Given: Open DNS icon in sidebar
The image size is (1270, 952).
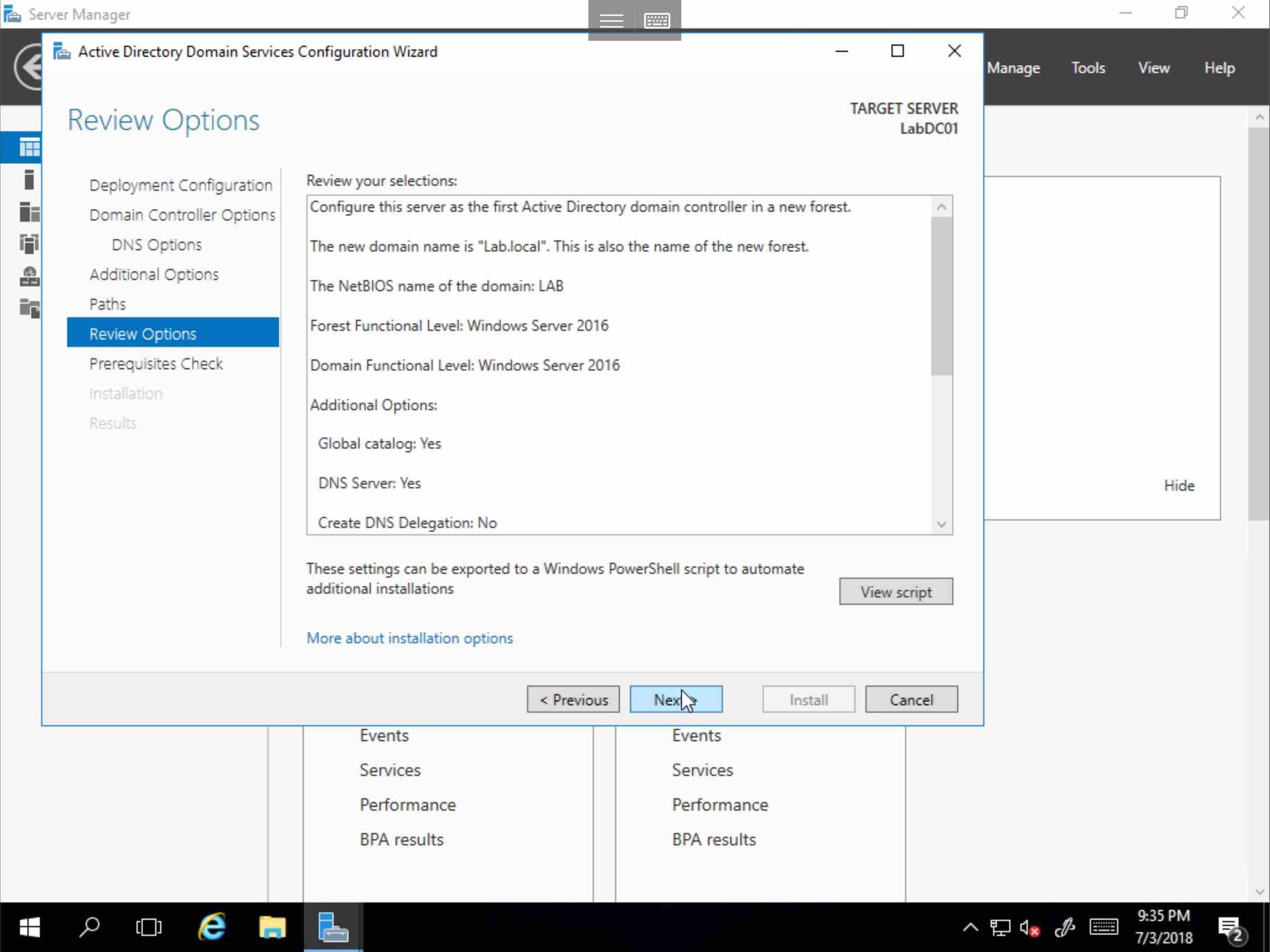Looking at the screenshot, I should pos(29,276).
